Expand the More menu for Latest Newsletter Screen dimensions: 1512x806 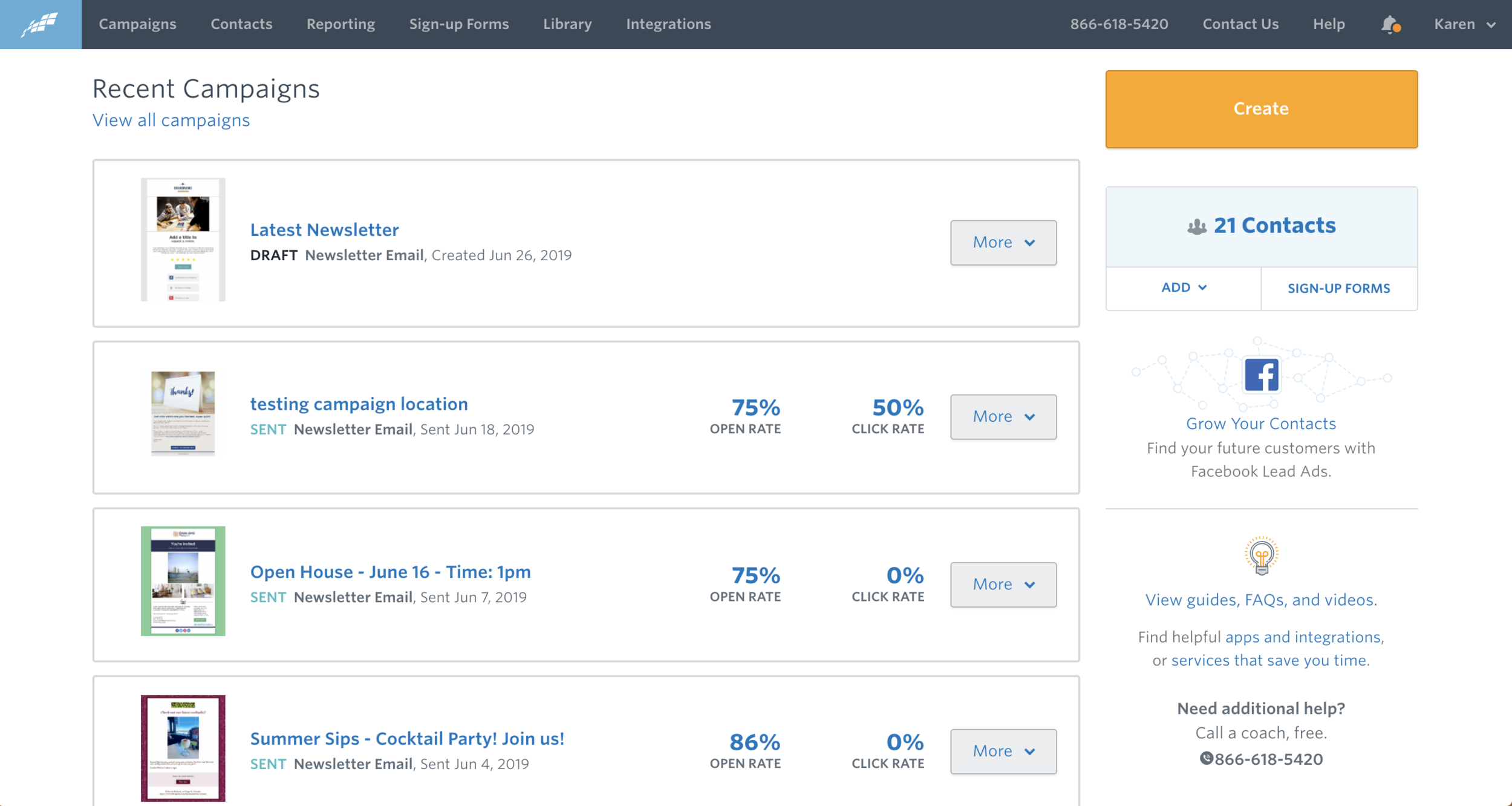tap(1003, 242)
